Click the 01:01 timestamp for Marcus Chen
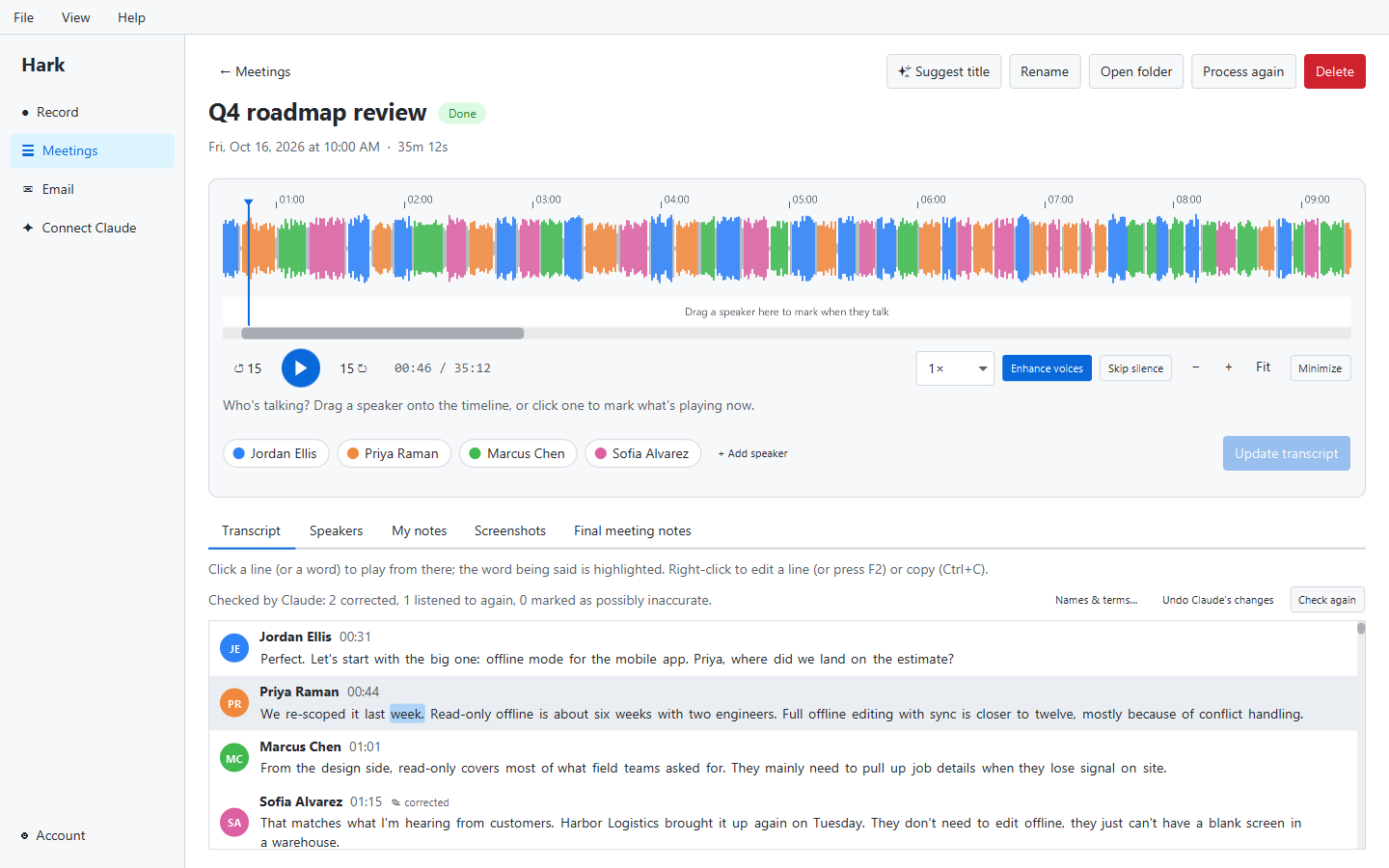Screen dimensions: 1389x868 [x=365, y=746]
